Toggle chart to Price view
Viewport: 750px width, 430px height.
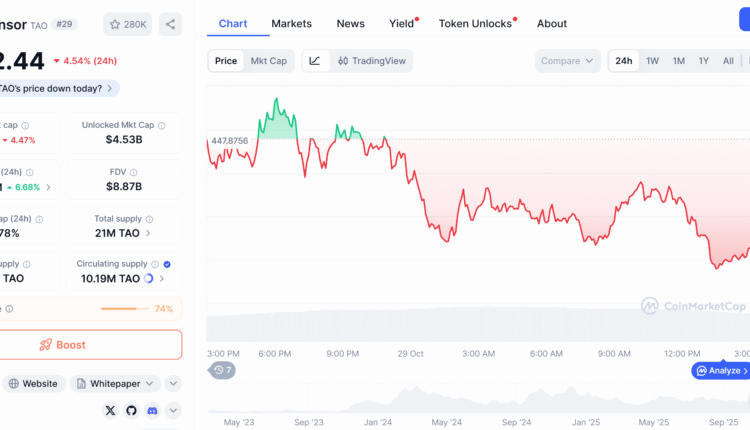click(226, 61)
